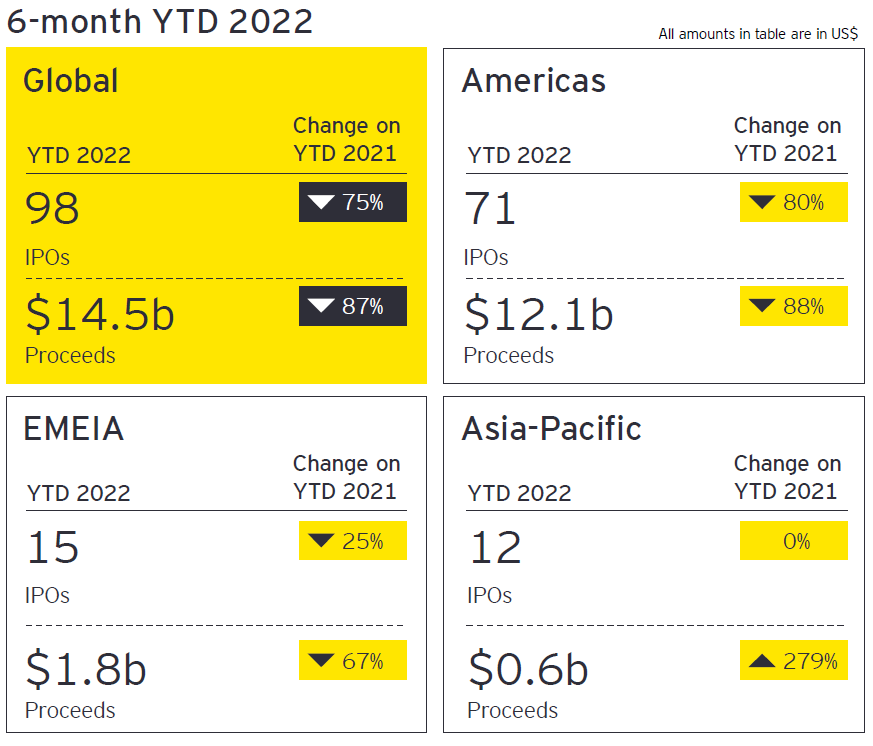Screen dimensions: 873x746
Task: Click the down arrow beside Global 87%
Action: coord(321,307)
